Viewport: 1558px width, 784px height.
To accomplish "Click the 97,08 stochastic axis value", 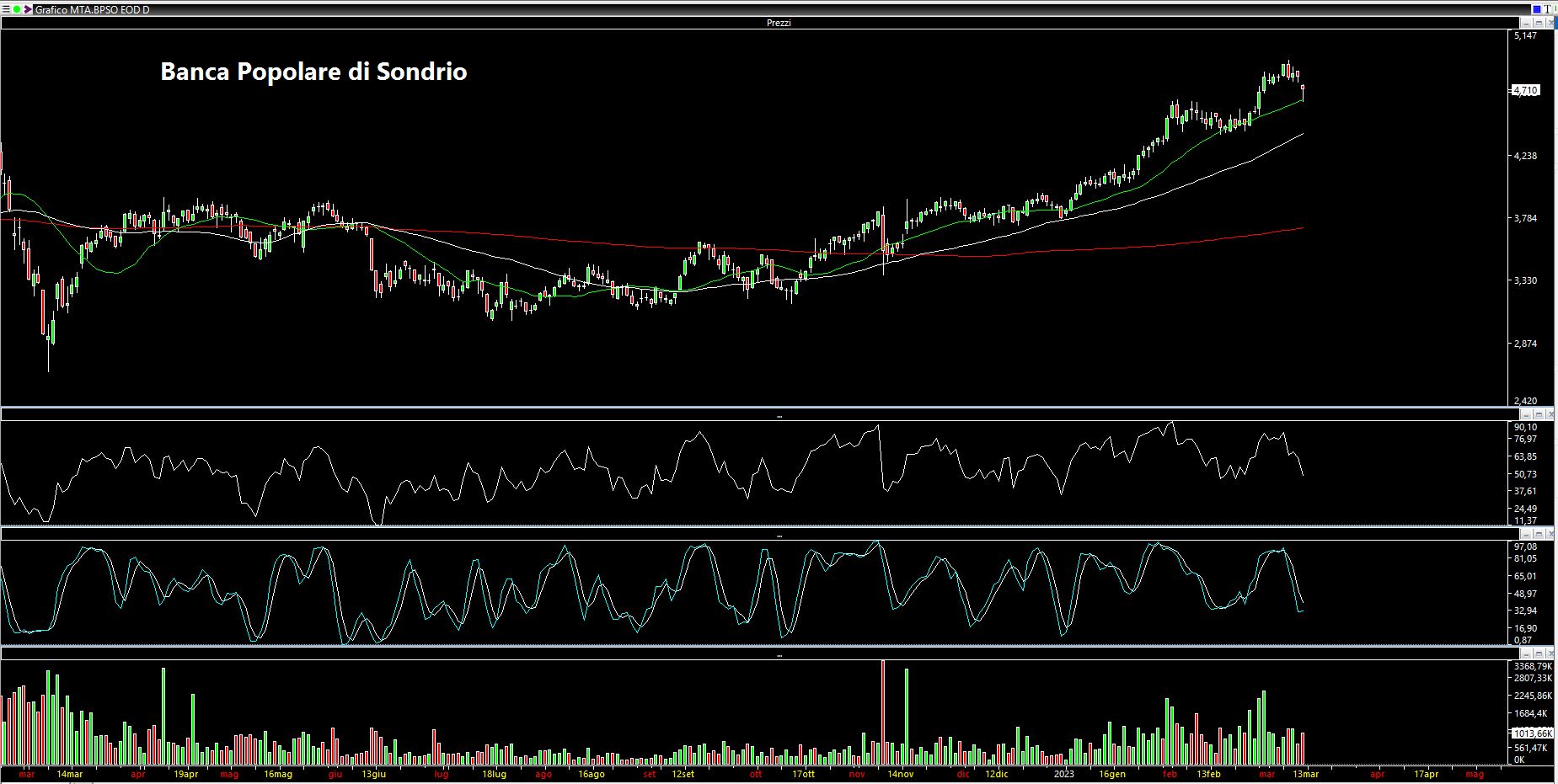I will click(x=1526, y=547).
